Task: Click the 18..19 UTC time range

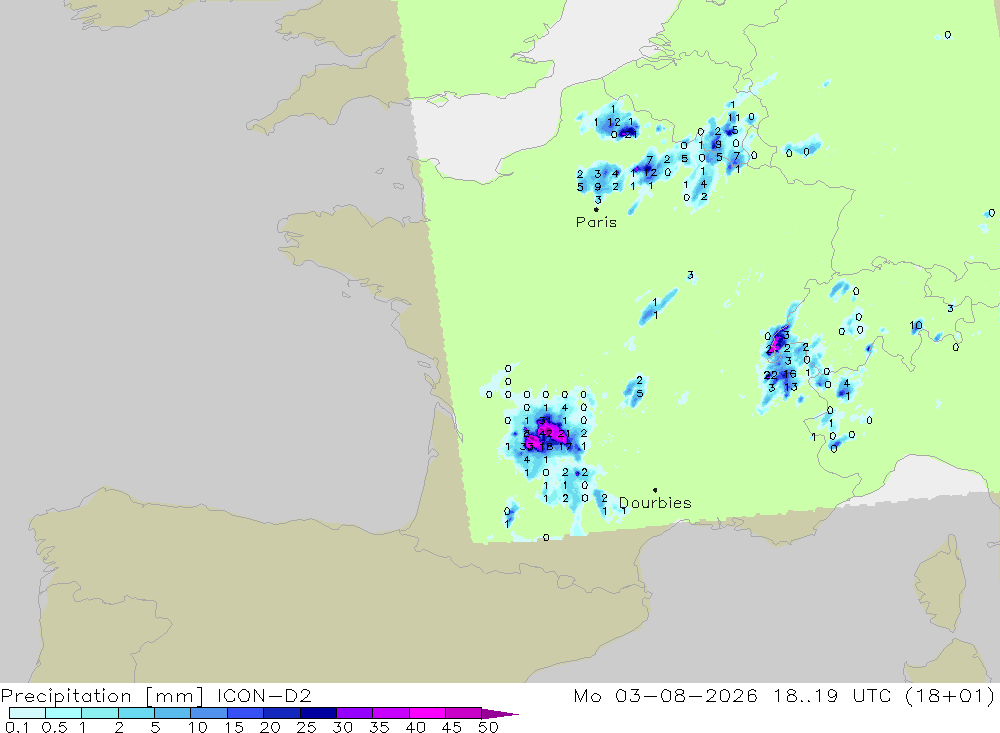Action: point(832,695)
